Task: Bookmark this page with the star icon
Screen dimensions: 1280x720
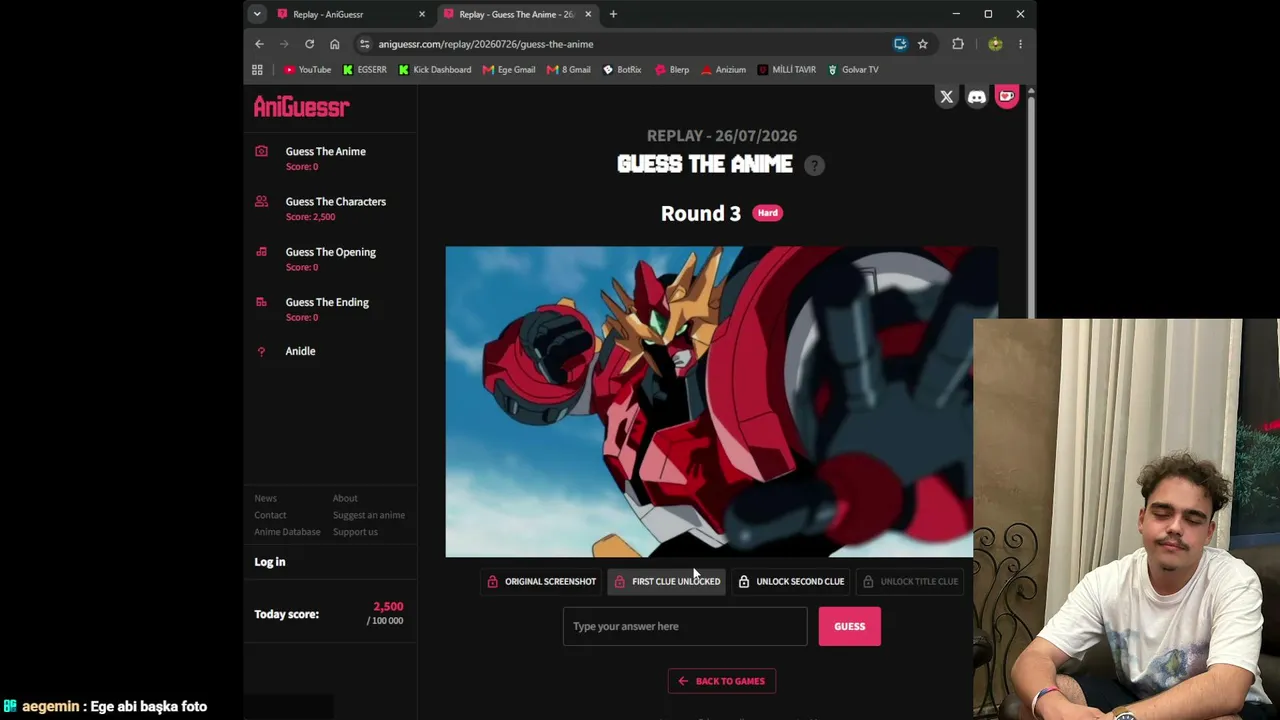Action: click(x=923, y=44)
